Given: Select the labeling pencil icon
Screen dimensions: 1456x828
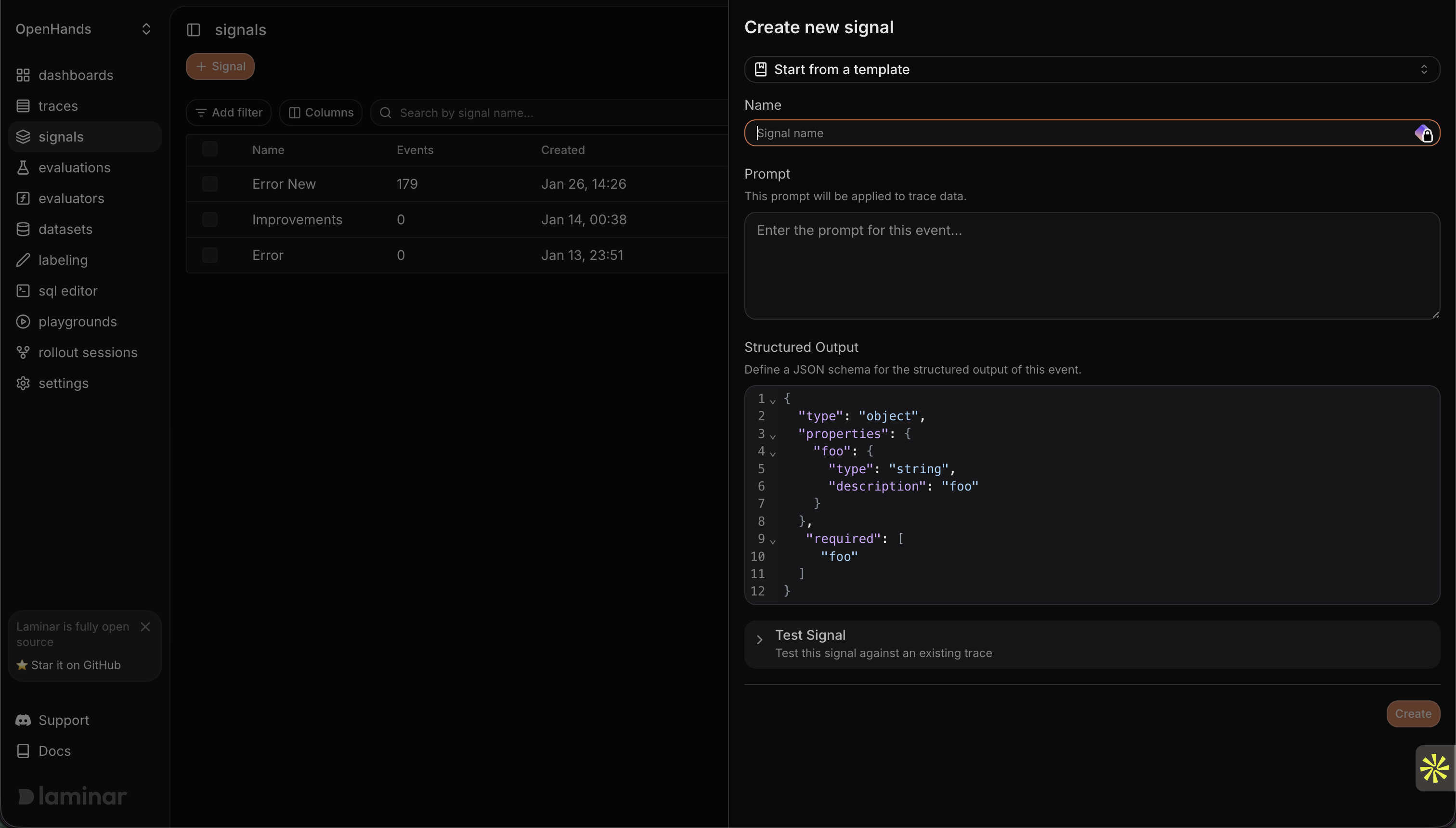Looking at the screenshot, I should [x=23, y=260].
